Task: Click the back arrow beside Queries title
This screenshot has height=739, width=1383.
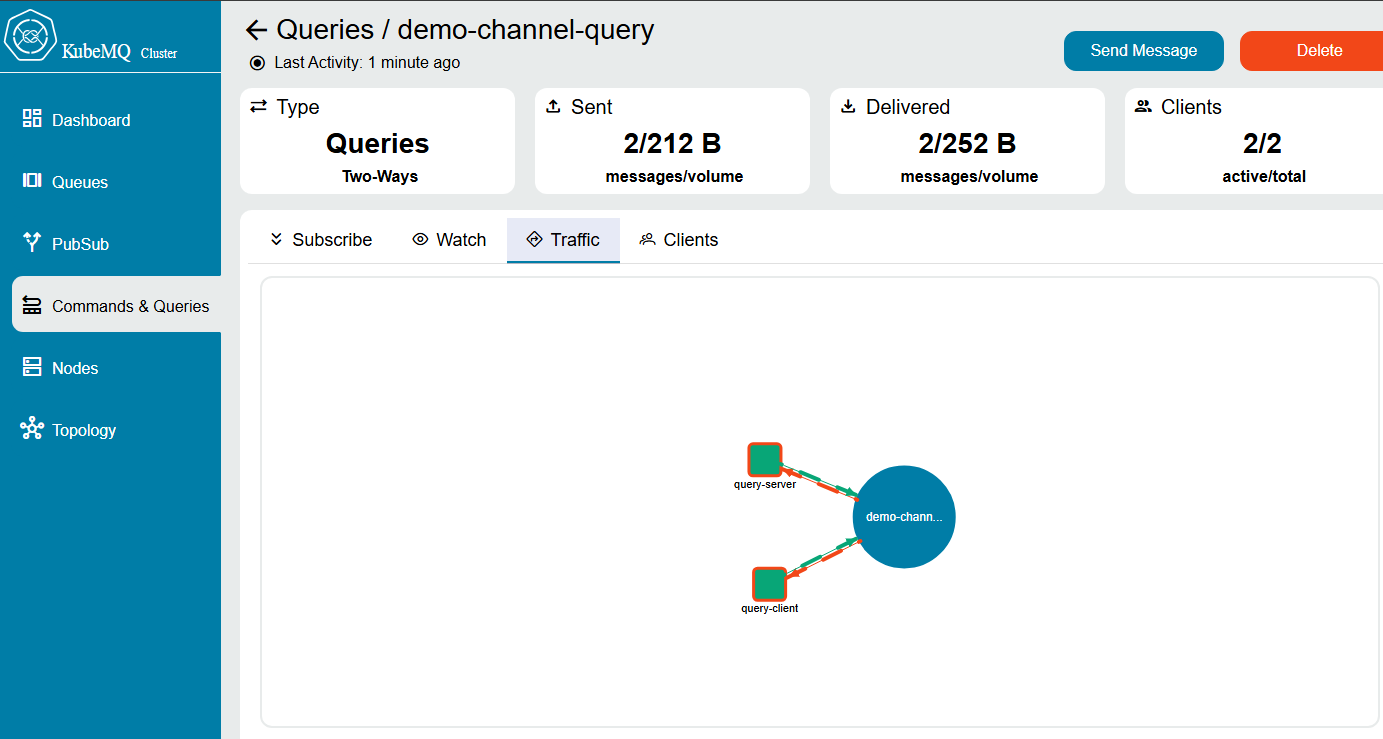Action: [x=257, y=30]
